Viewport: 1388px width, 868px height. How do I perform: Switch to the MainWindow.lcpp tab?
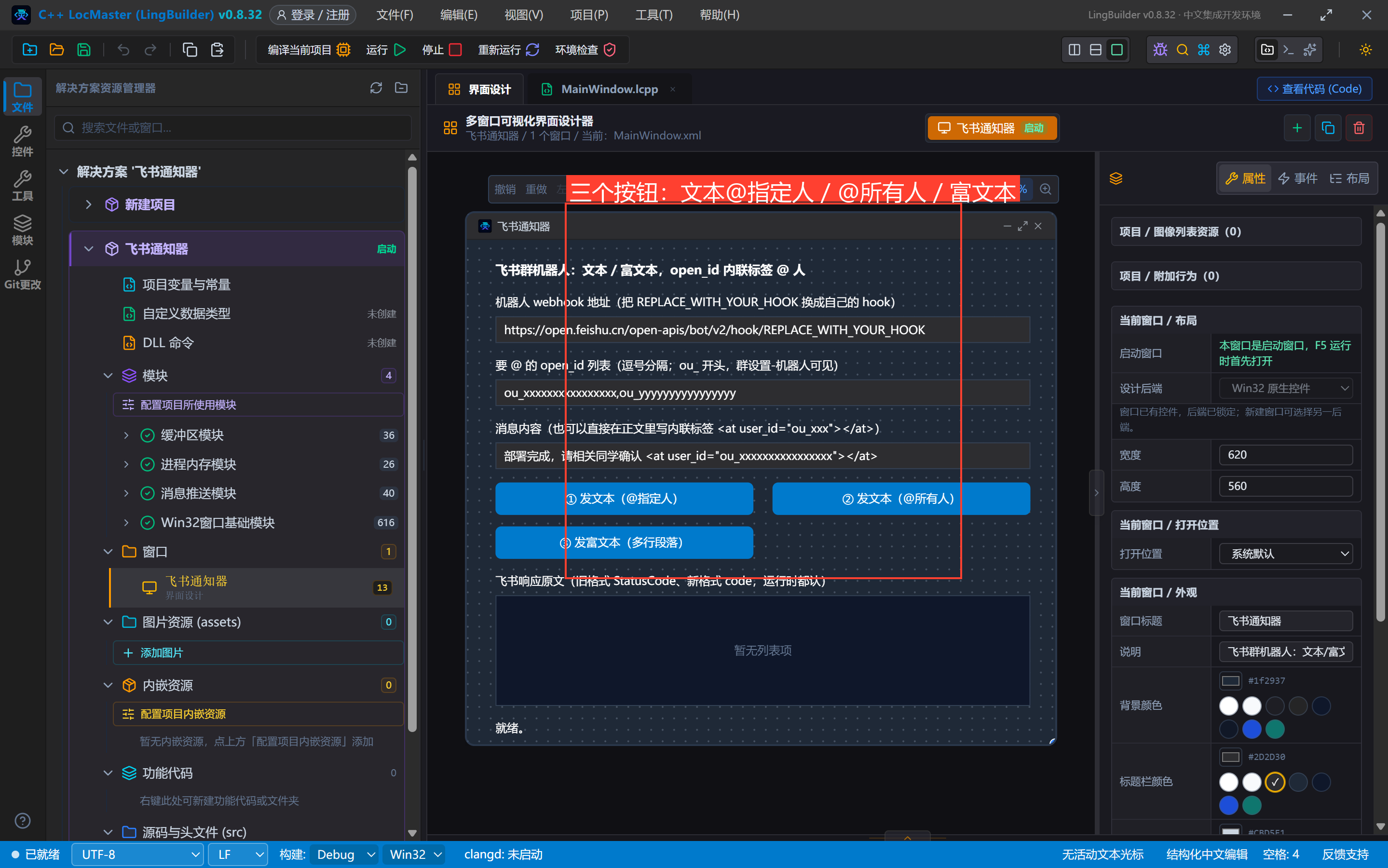coord(609,89)
